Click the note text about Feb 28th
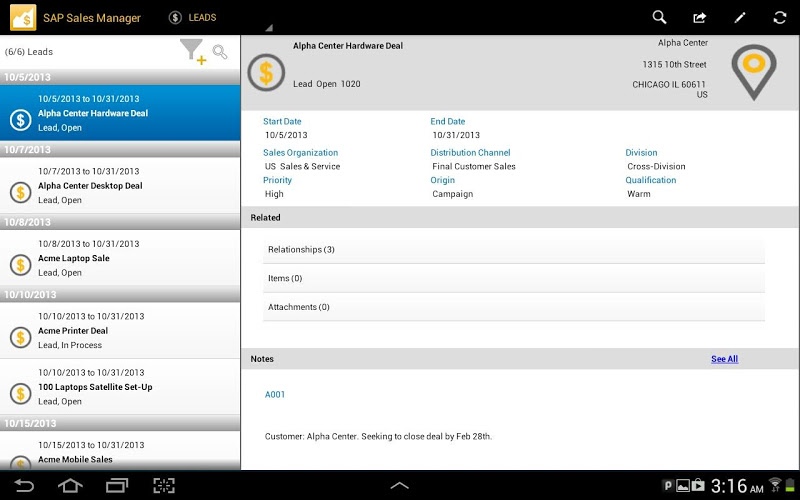Image resolution: width=800 pixels, height=500 pixels. (378, 436)
